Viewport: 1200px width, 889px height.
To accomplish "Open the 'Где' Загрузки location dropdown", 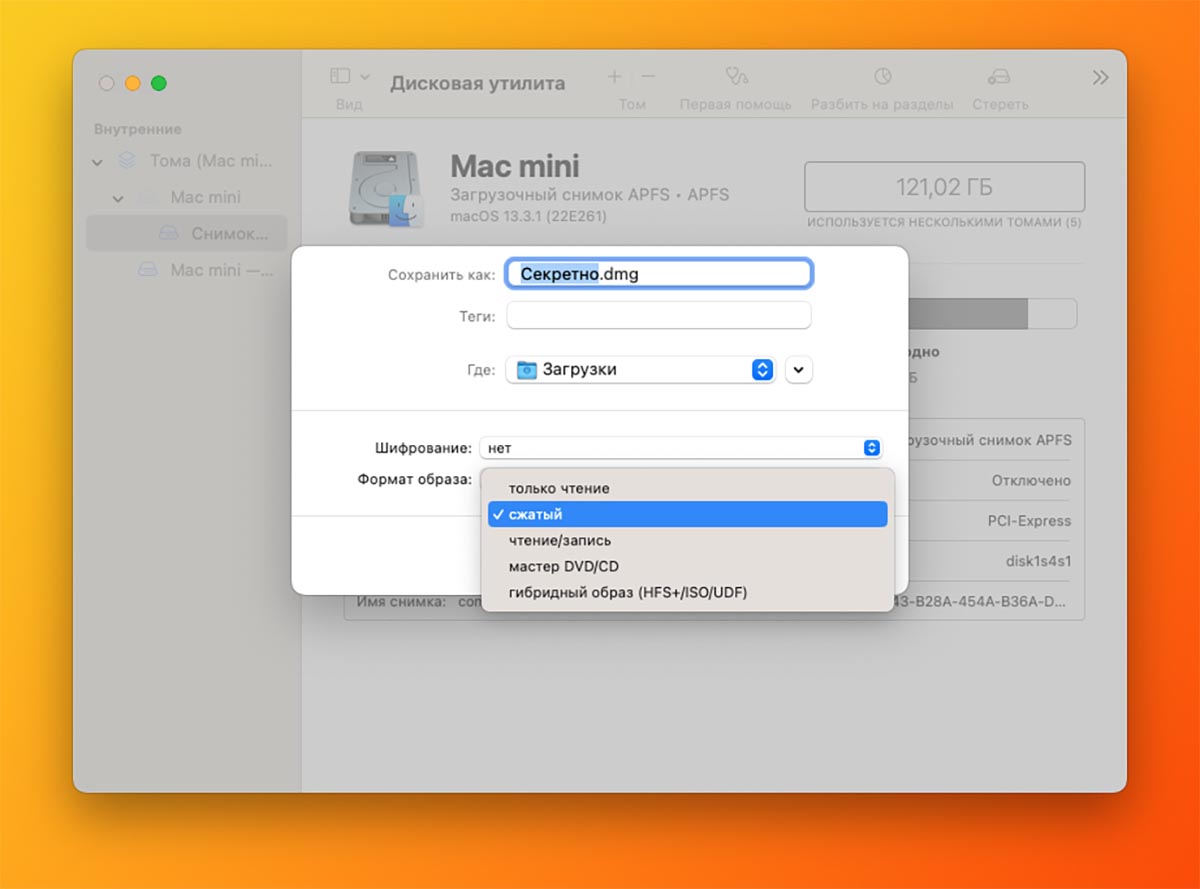I will tap(641, 369).
